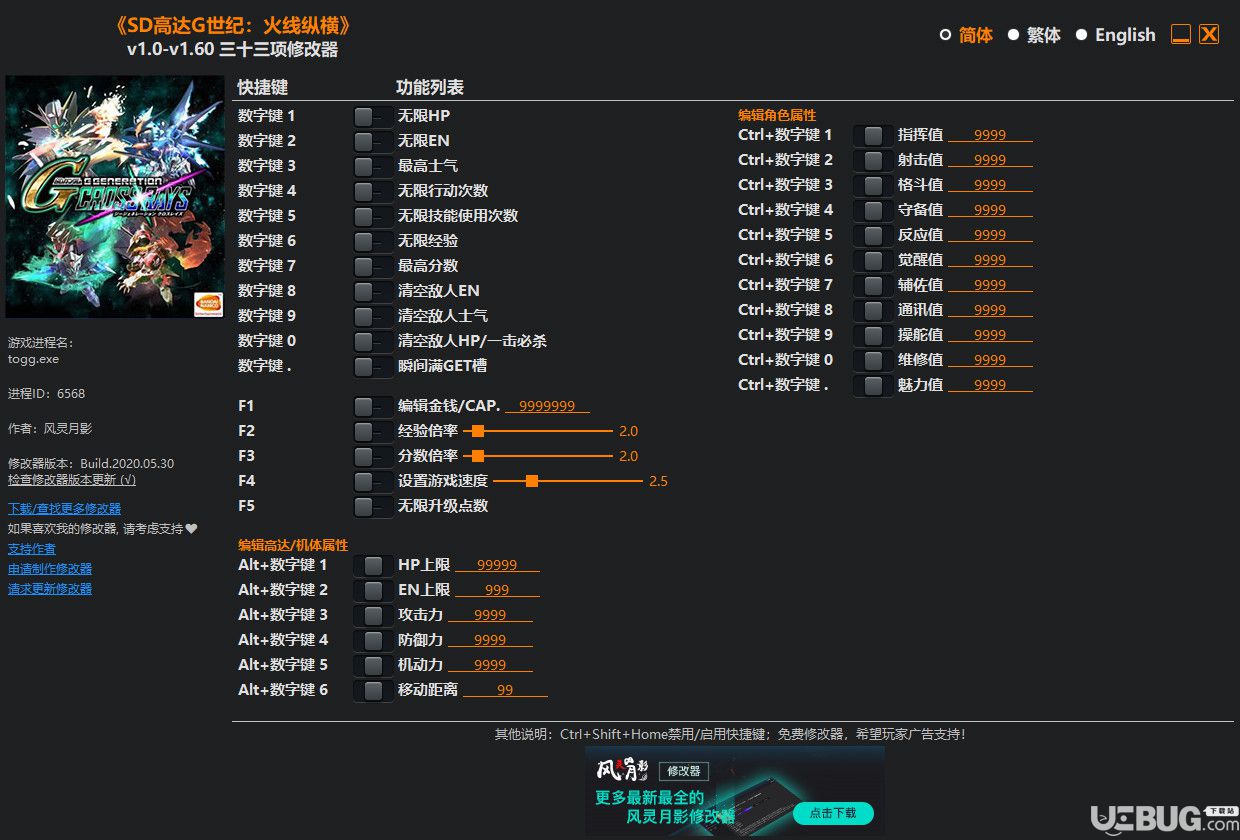Adjust the 经验倍率 slider
The image size is (1240, 840).
coord(537,431)
